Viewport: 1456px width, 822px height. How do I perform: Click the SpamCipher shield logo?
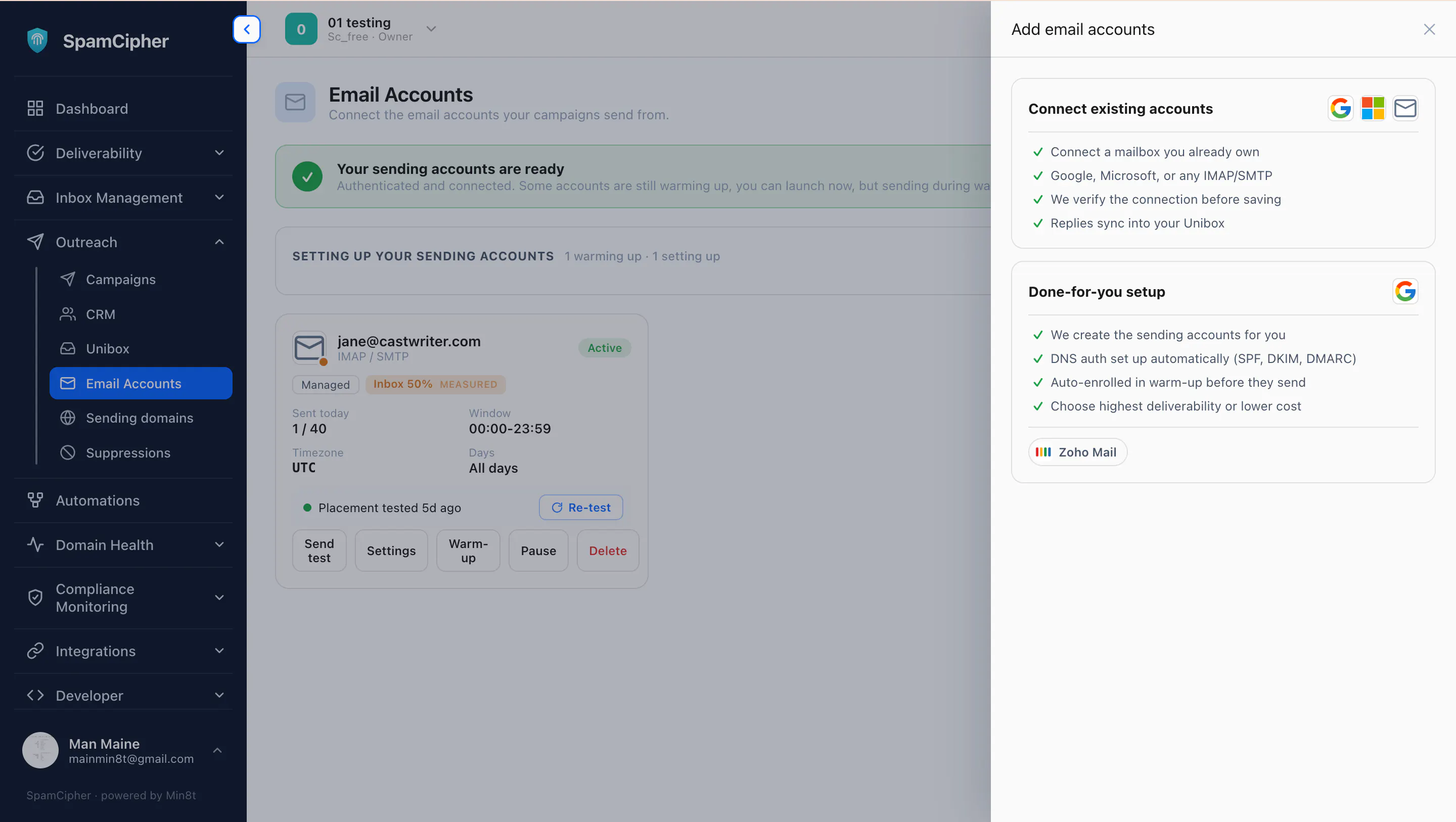tap(37, 40)
